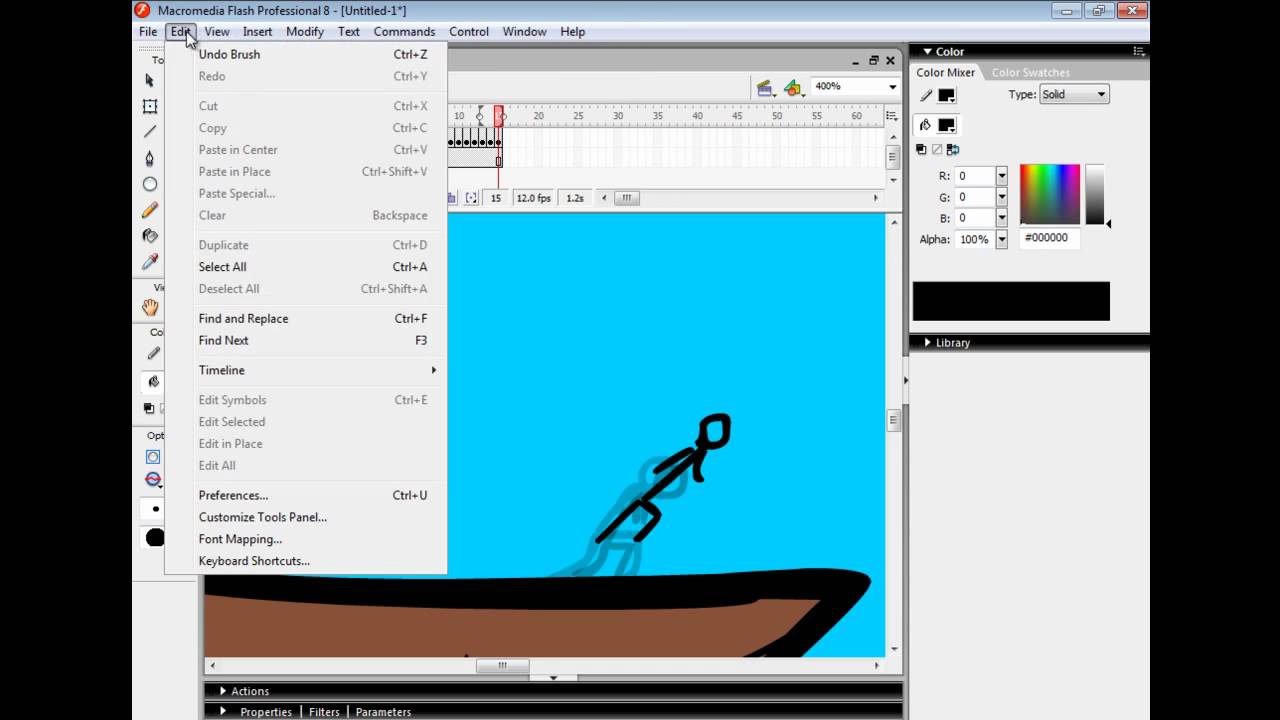Open the Commands menu
The height and width of the screenshot is (720, 1280).
pos(404,32)
